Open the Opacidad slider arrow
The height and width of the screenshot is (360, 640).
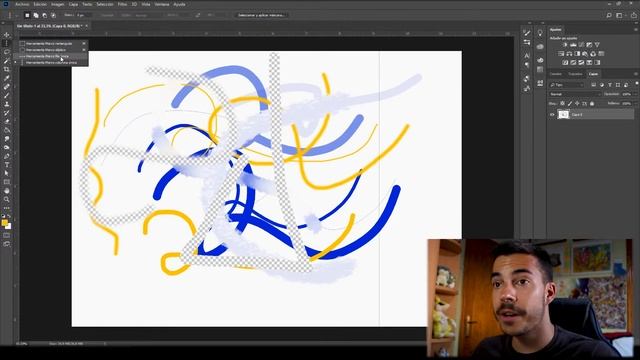pyautogui.click(x=637, y=94)
